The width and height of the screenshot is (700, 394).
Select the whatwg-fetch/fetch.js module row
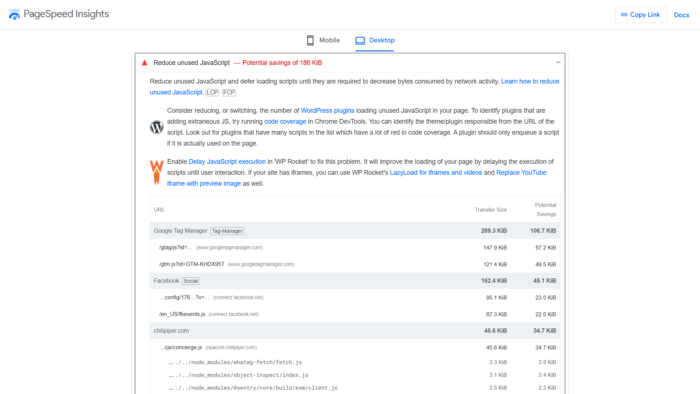click(235, 362)
